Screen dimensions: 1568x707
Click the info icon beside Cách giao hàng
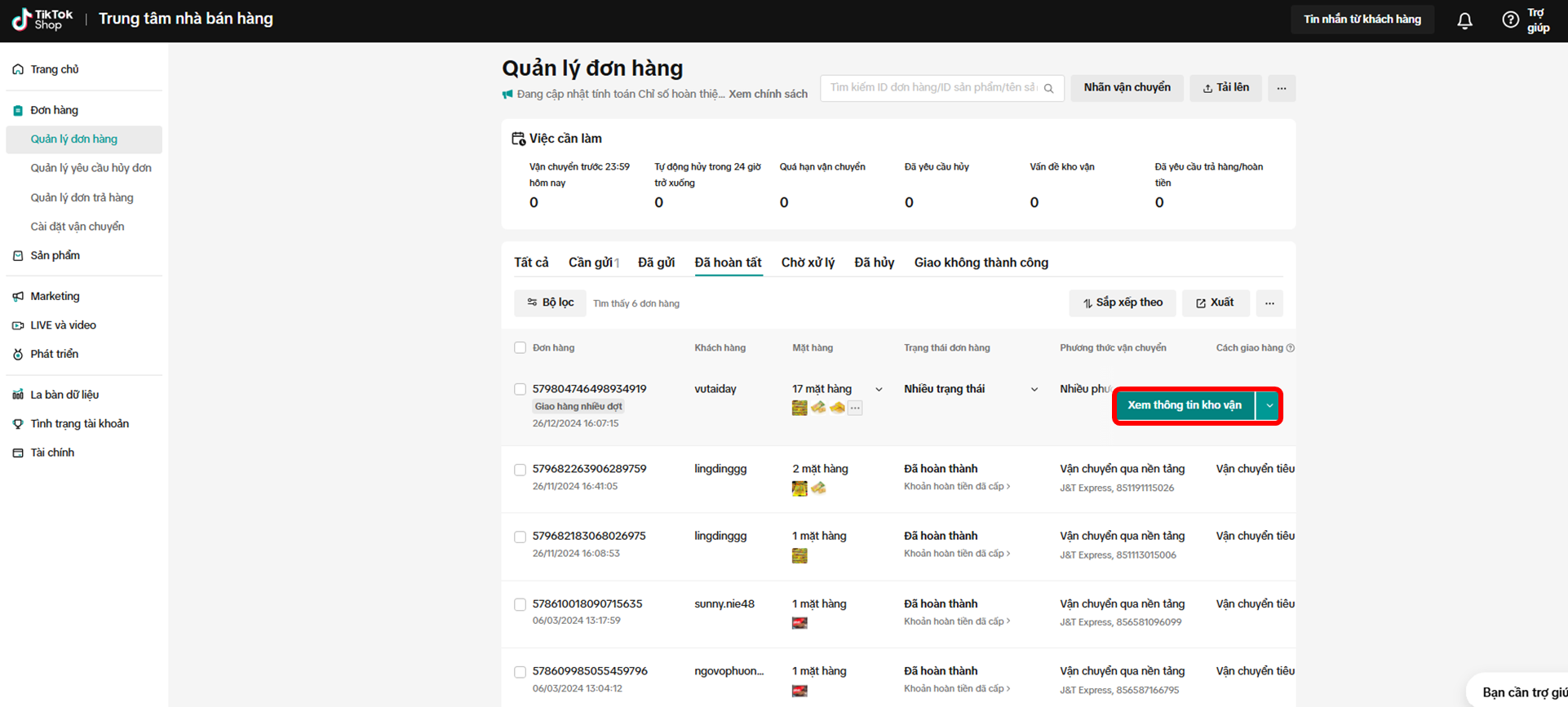(1290, 348)
